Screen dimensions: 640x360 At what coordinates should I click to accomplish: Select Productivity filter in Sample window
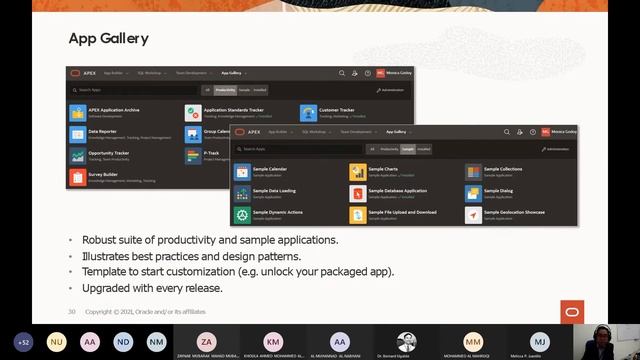click(x=389, y=149)
